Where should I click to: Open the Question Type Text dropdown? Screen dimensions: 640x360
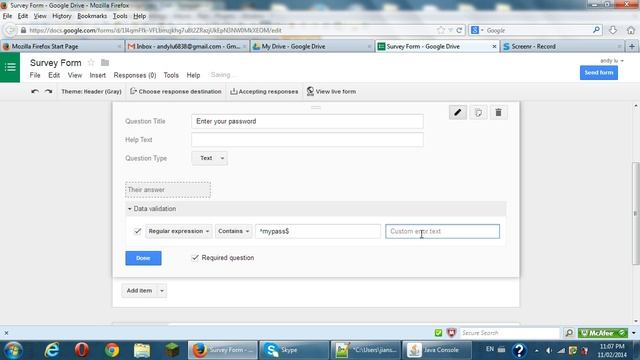[x=209, y=158]
